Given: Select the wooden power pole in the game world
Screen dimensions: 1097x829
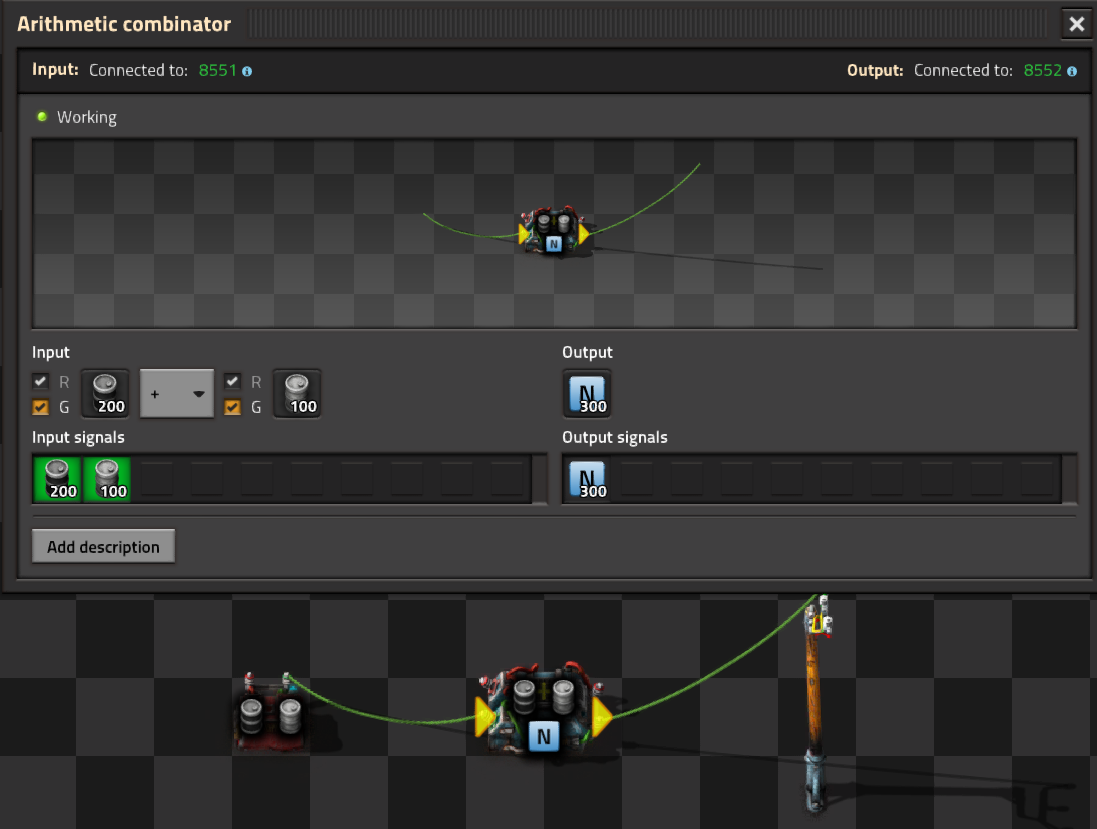Looking at the screenshot, I should (x=816, y=703).
